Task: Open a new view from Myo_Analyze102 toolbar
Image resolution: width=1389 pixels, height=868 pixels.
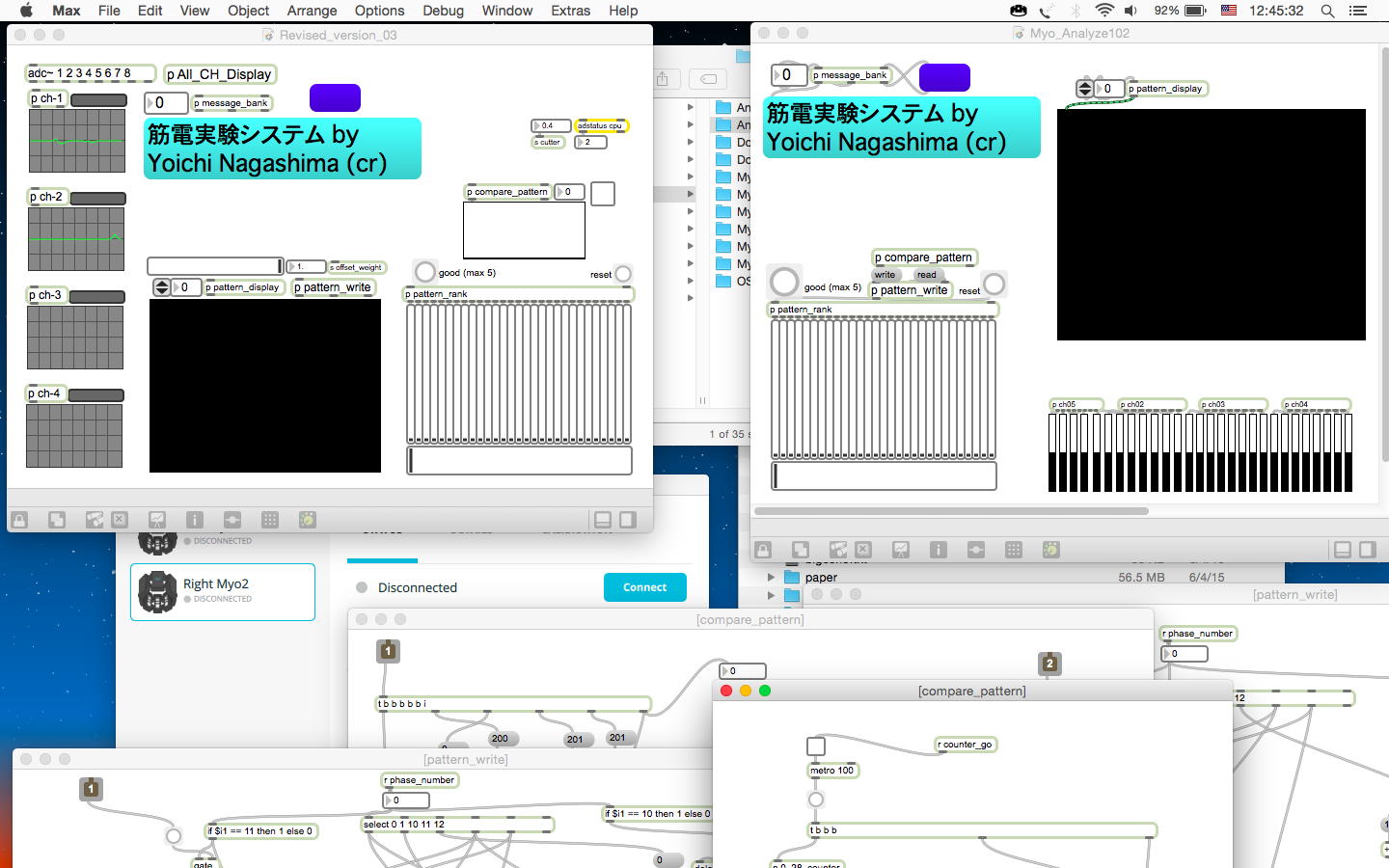Action: 801,550
